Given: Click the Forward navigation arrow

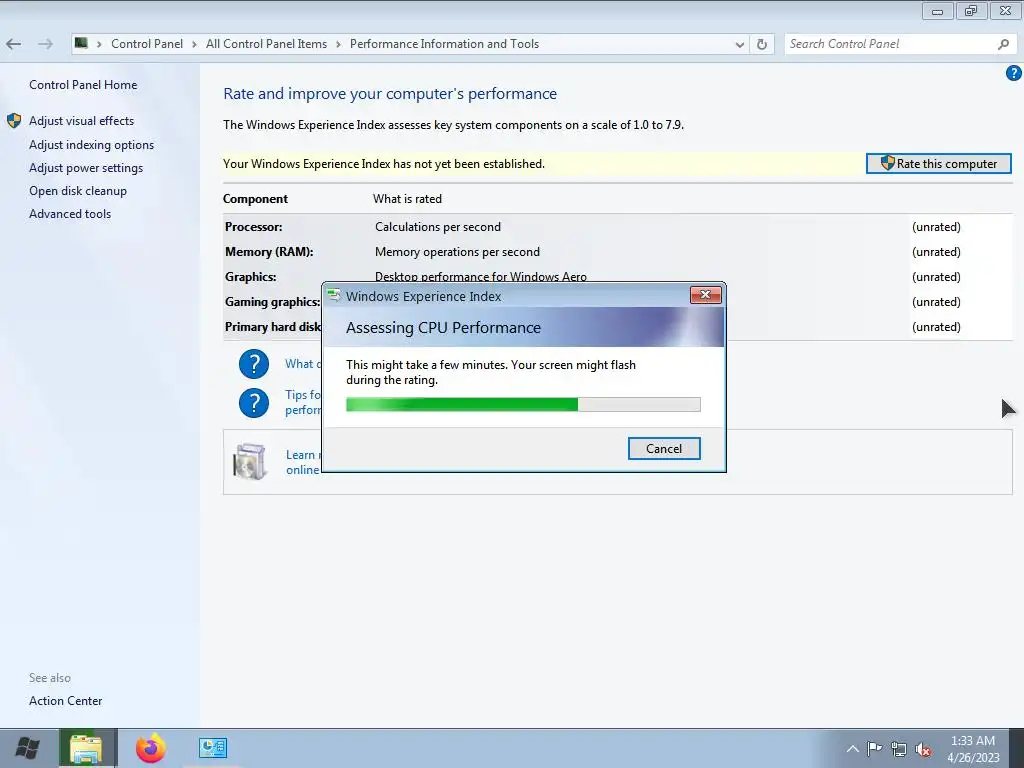Looking at the screenshot, I should (45, 44).
